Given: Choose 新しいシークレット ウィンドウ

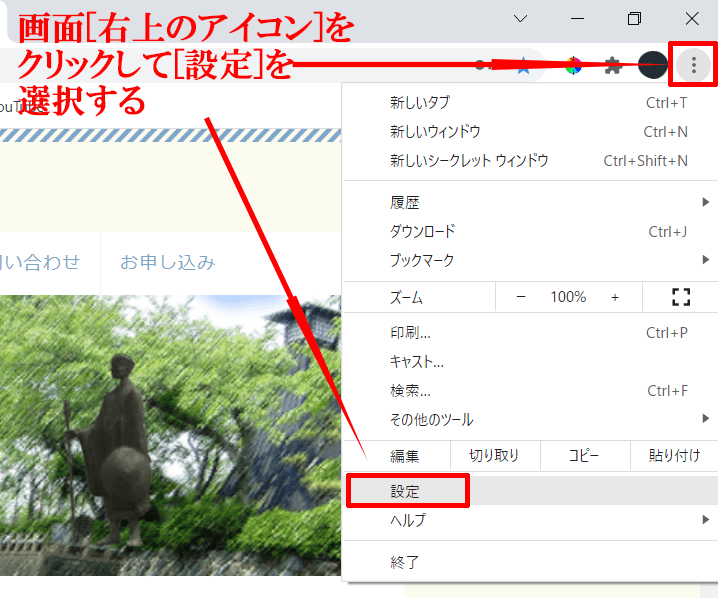Looking at the screenshot, I should point(469,160).
